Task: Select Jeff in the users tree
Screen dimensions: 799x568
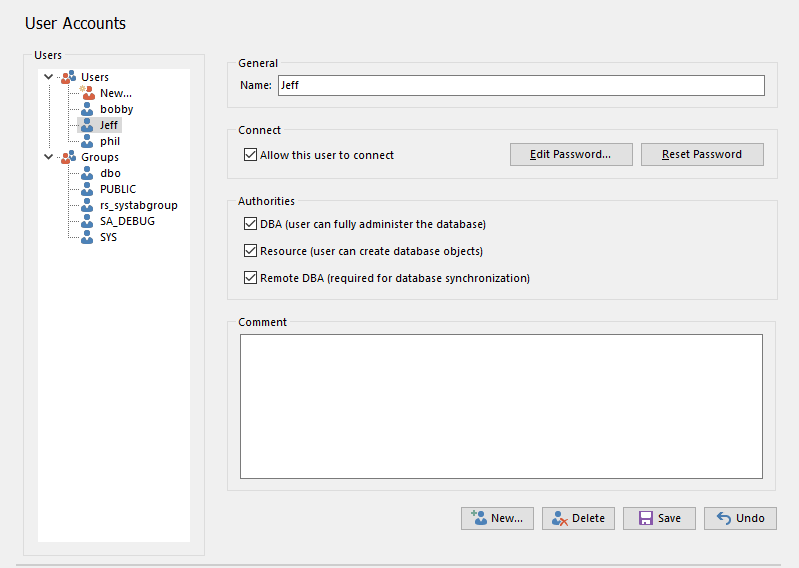Action: (x=109, y=125)
